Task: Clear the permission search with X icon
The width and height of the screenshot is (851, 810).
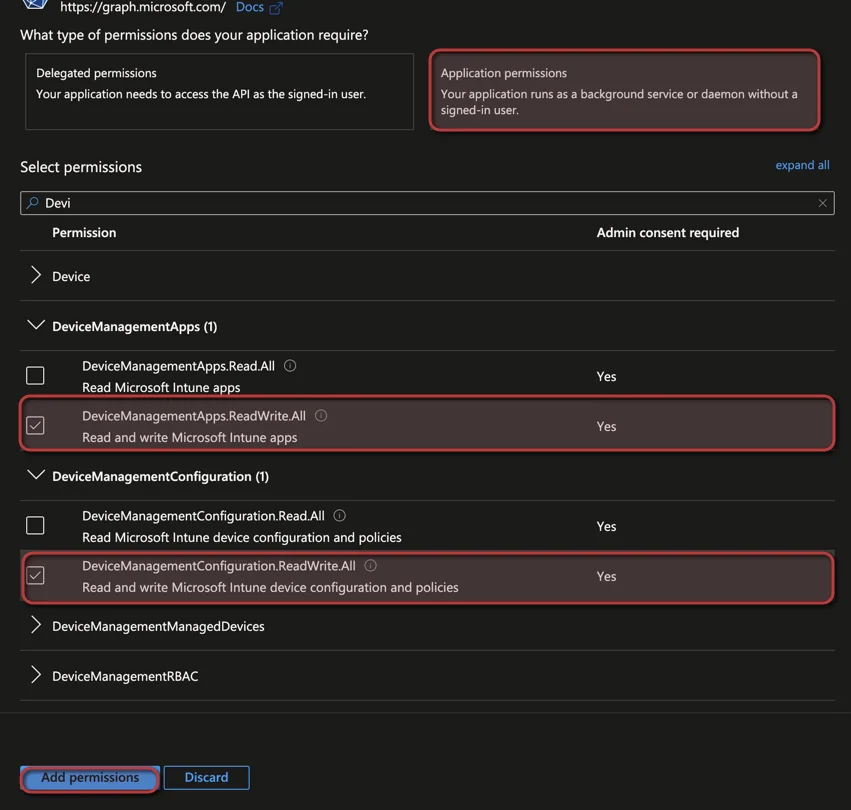Action: point(822,203)
